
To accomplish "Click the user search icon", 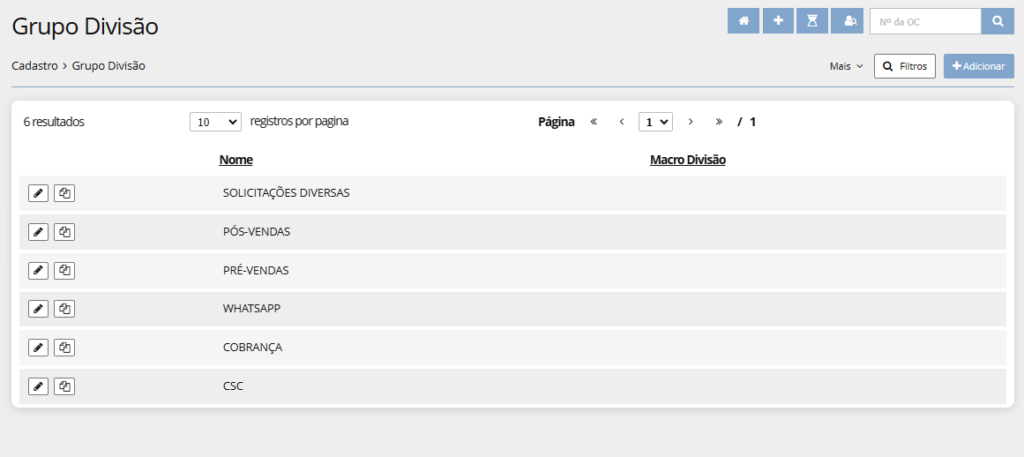I will tap(849, 21).
